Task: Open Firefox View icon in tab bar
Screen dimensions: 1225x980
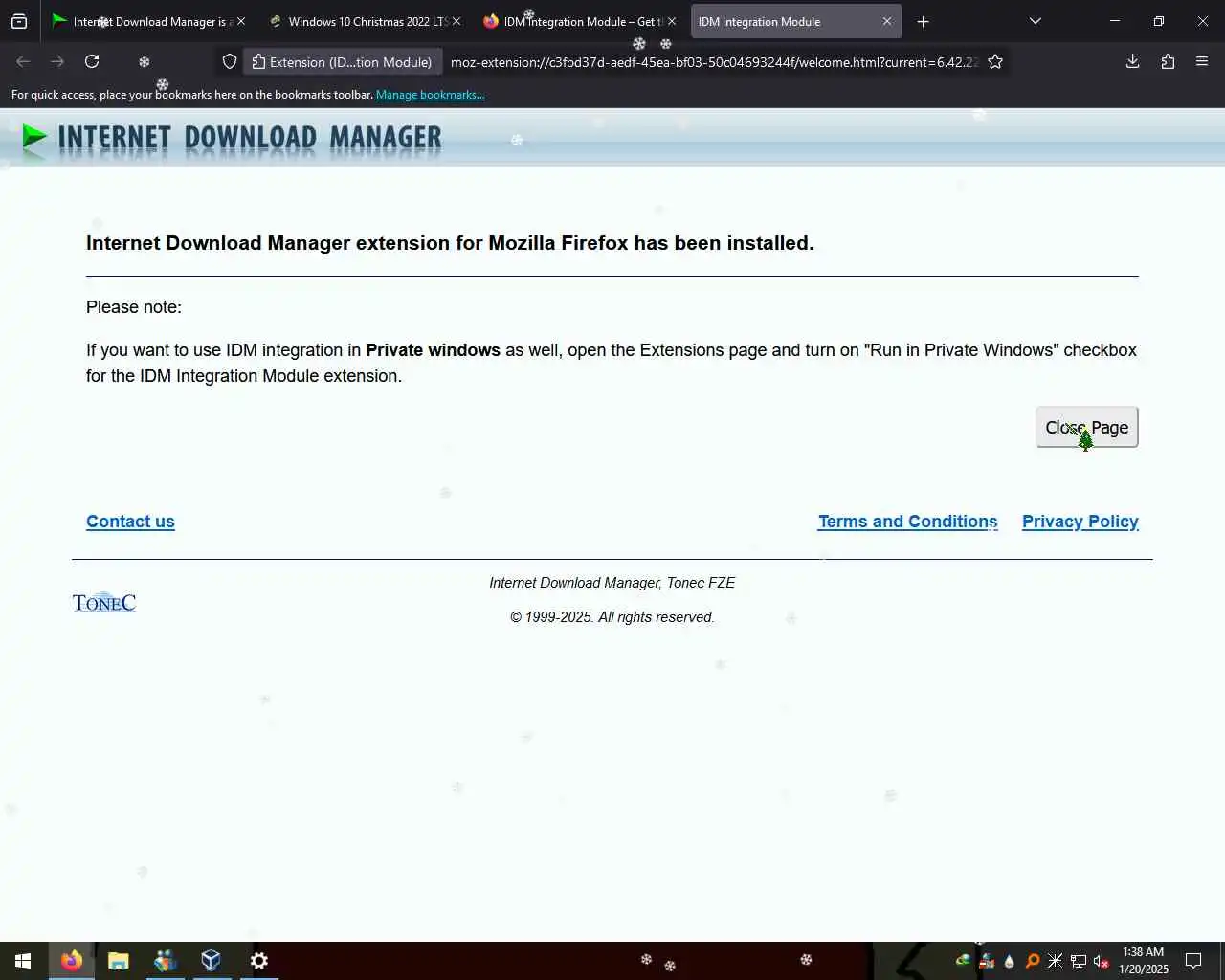Action: pos(19,21)
